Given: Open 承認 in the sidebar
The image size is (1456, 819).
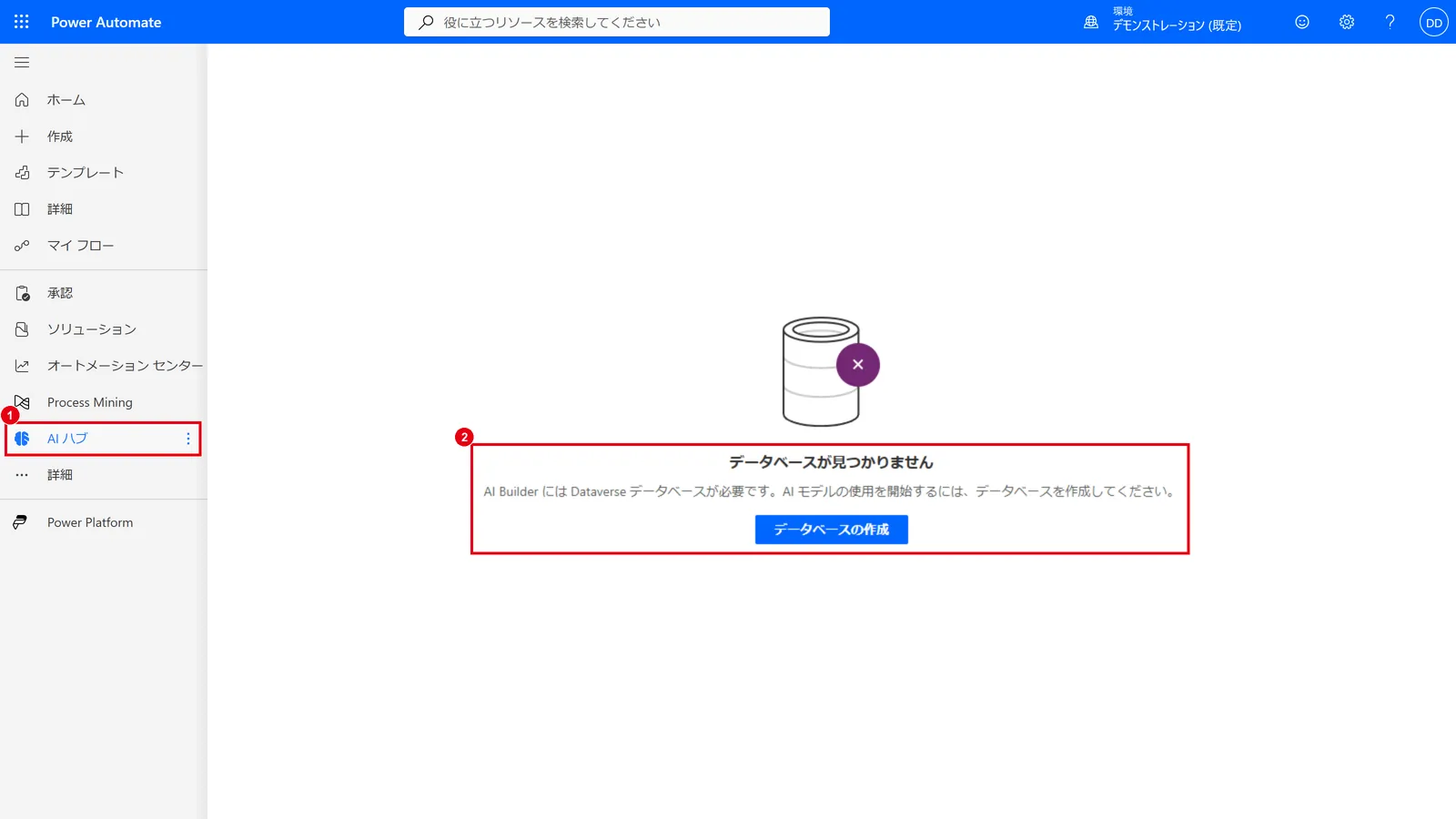Looking at the screenshot, I should (60, 293).
